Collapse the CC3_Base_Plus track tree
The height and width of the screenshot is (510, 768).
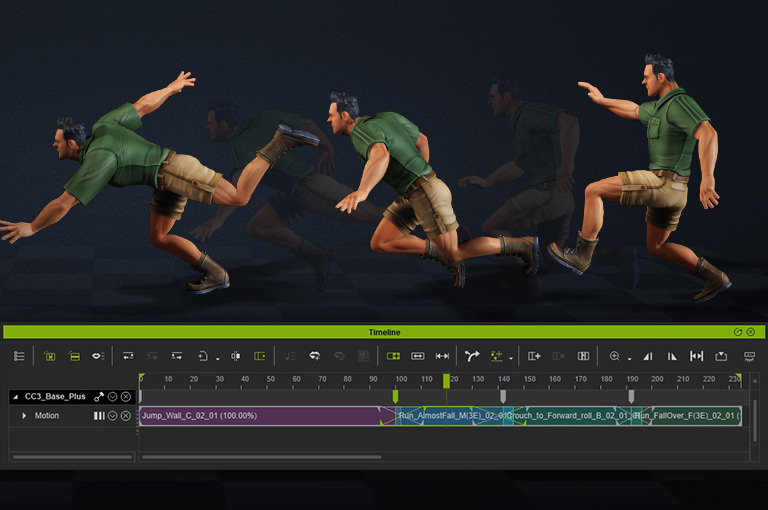[x=15, y=397]
